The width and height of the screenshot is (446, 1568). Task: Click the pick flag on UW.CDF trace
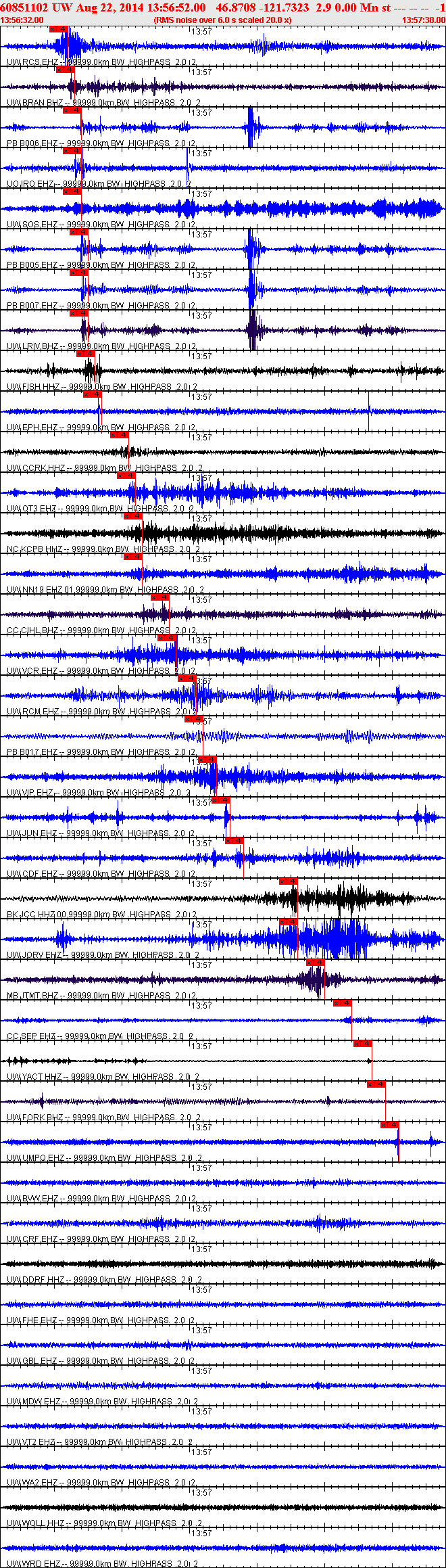coord(234,841)
